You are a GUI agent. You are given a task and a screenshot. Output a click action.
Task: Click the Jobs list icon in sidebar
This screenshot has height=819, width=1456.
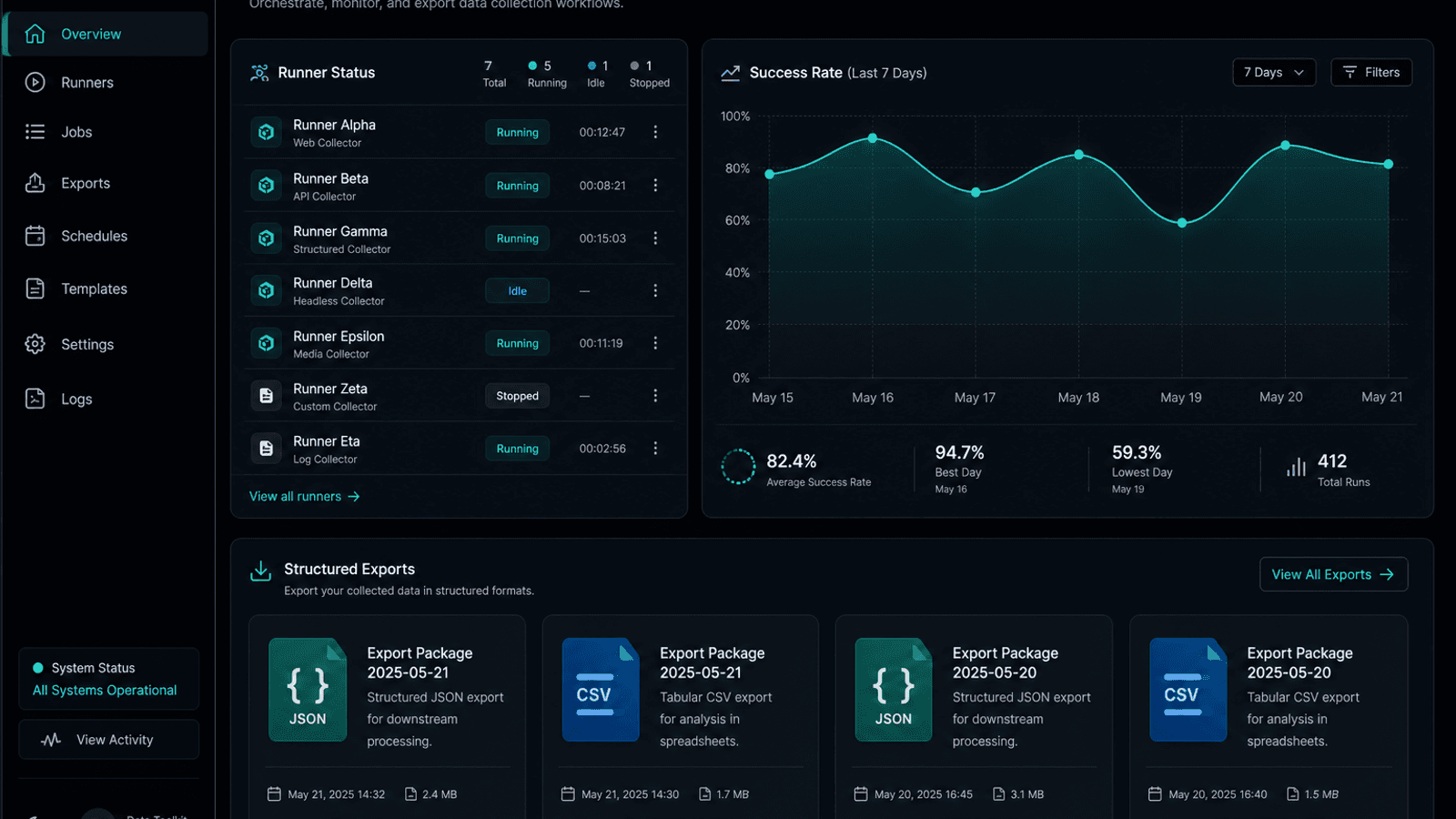[35, 132]
